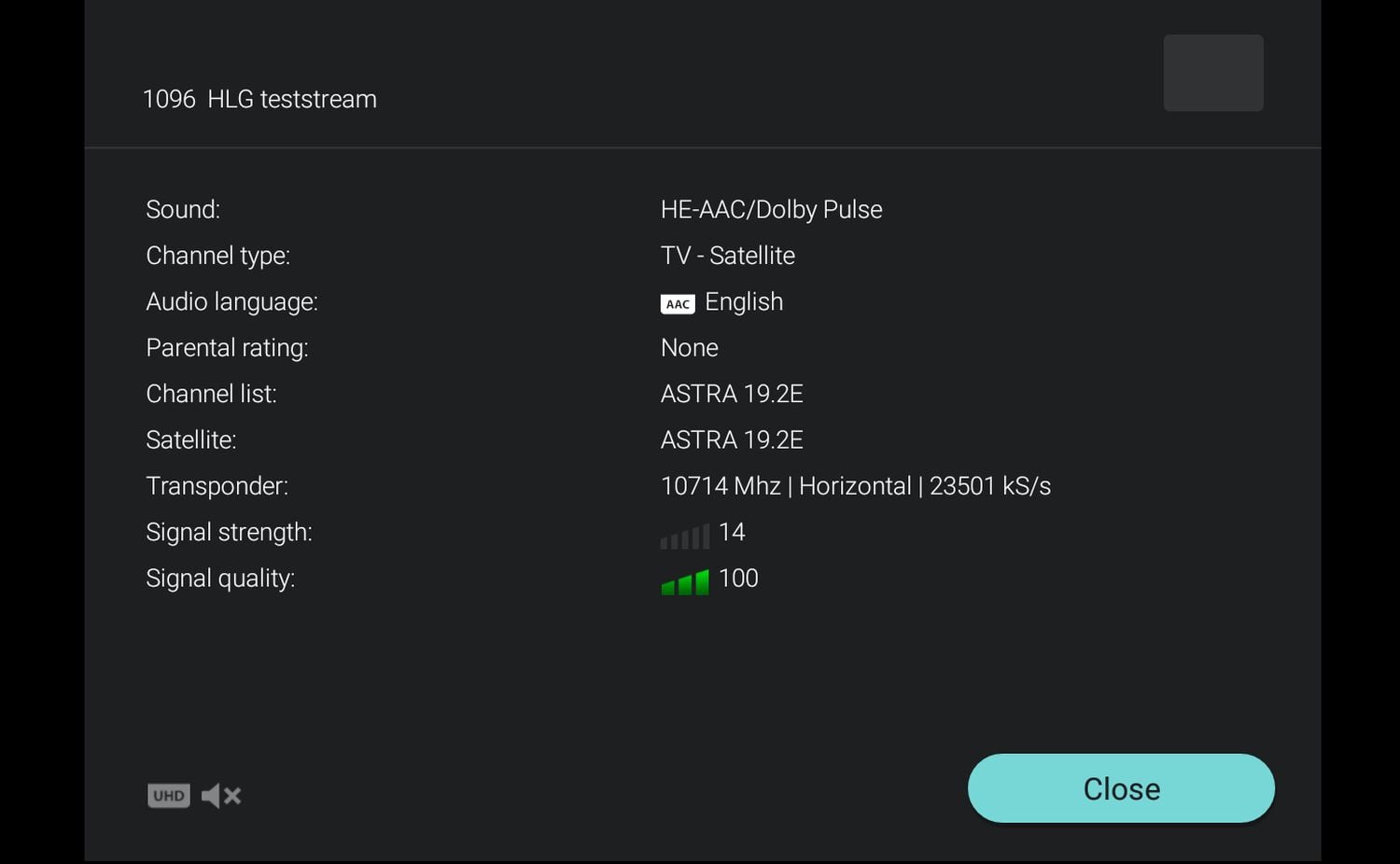Image resolution: width=1400 pixels, height=864 pixels.
Task: Click the AAC audio format badge
Action: pos(678,304)
